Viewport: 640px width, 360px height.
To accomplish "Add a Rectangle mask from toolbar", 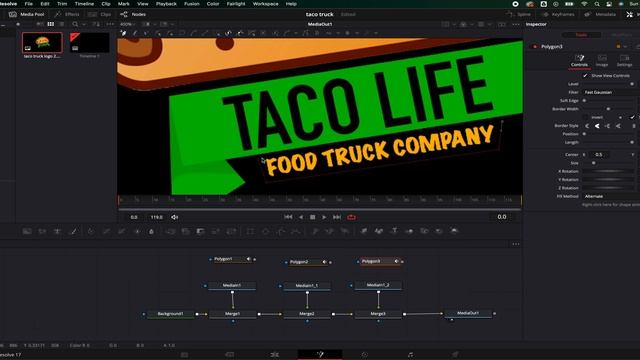I will click(x=250, y=231).
